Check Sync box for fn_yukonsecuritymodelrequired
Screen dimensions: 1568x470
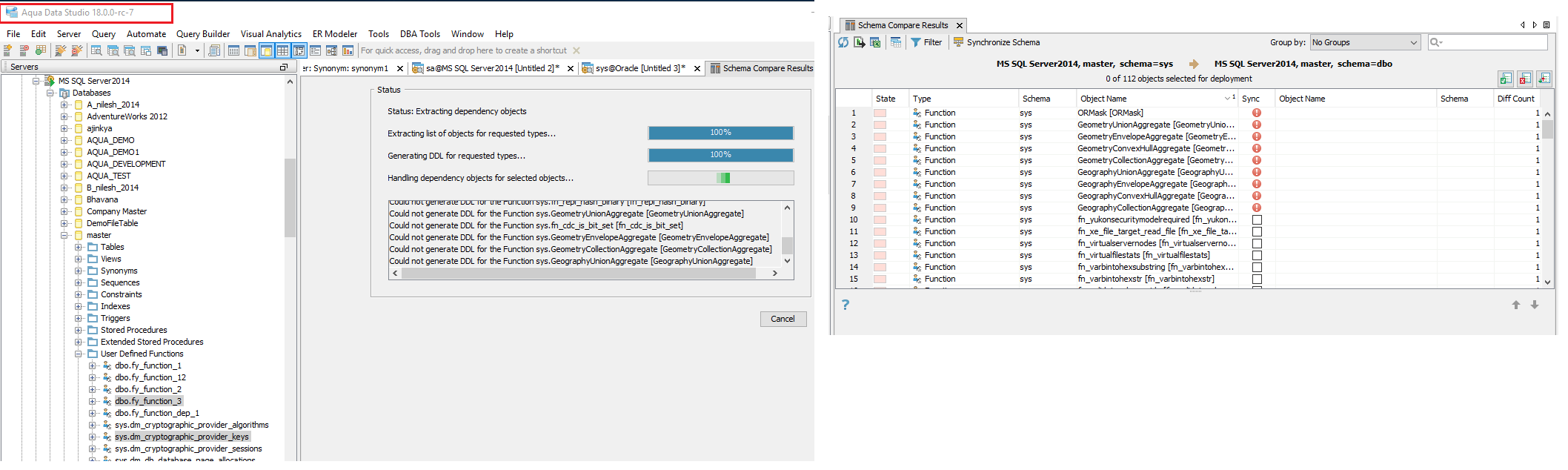(1257, 219)
